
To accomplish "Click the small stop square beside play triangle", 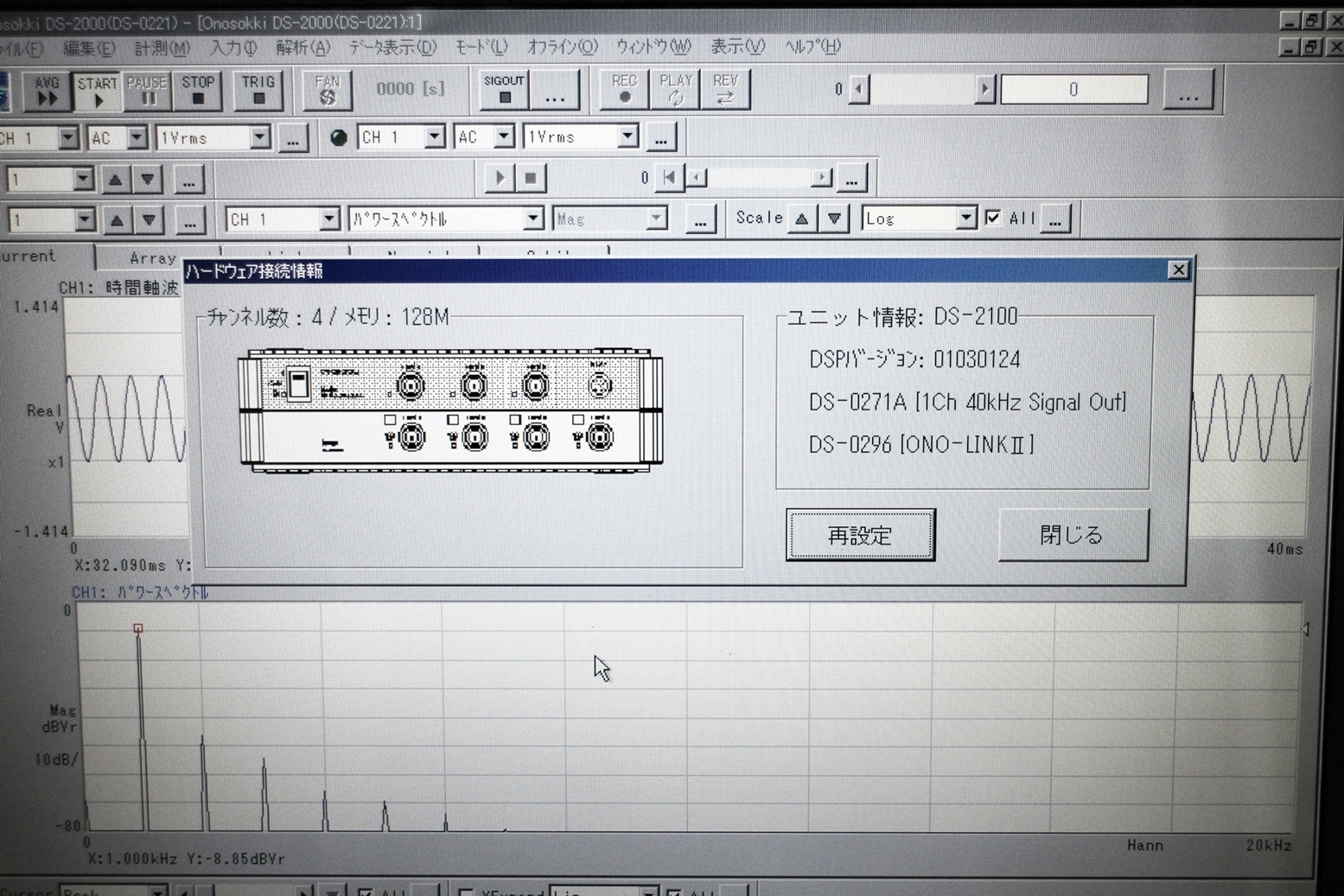I will click(x=531, y=179).
